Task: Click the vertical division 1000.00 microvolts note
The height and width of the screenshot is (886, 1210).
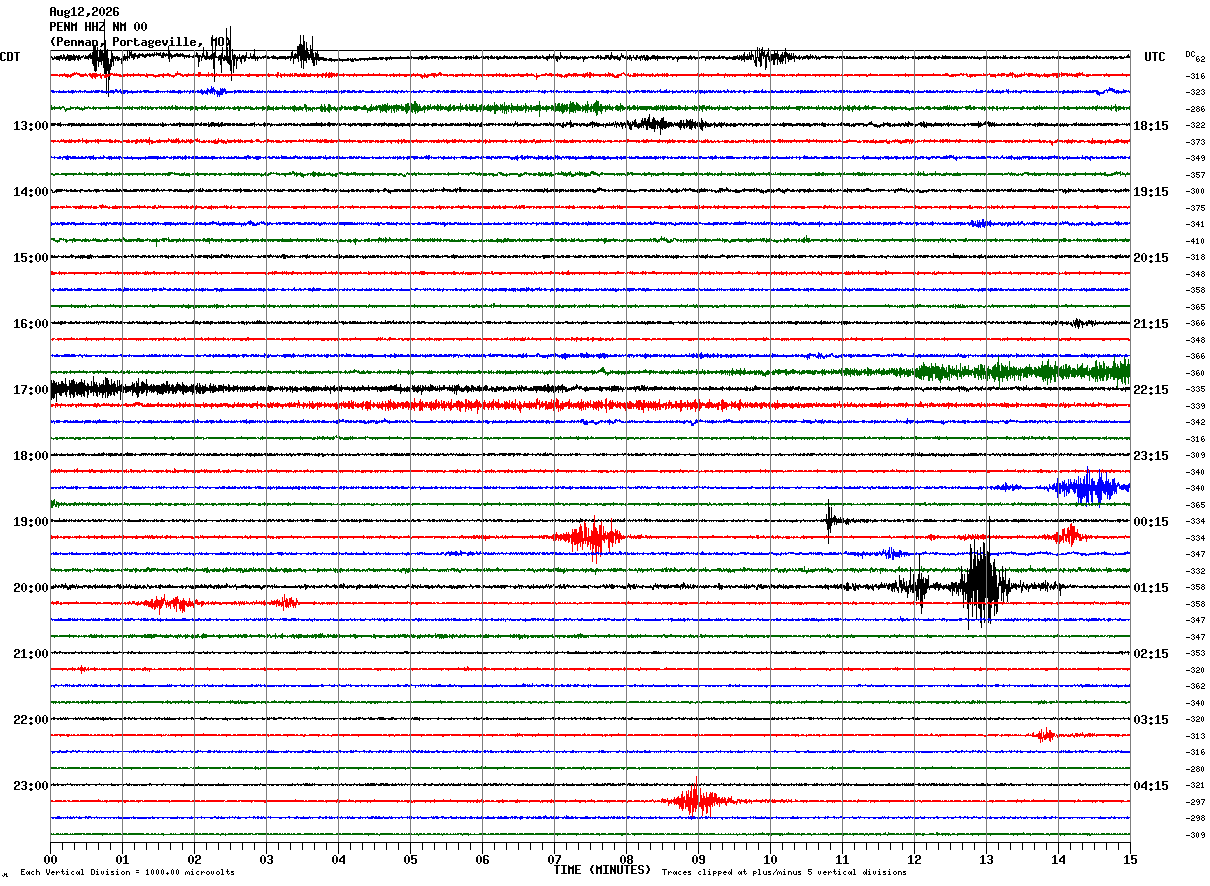Action: point(127,873)
